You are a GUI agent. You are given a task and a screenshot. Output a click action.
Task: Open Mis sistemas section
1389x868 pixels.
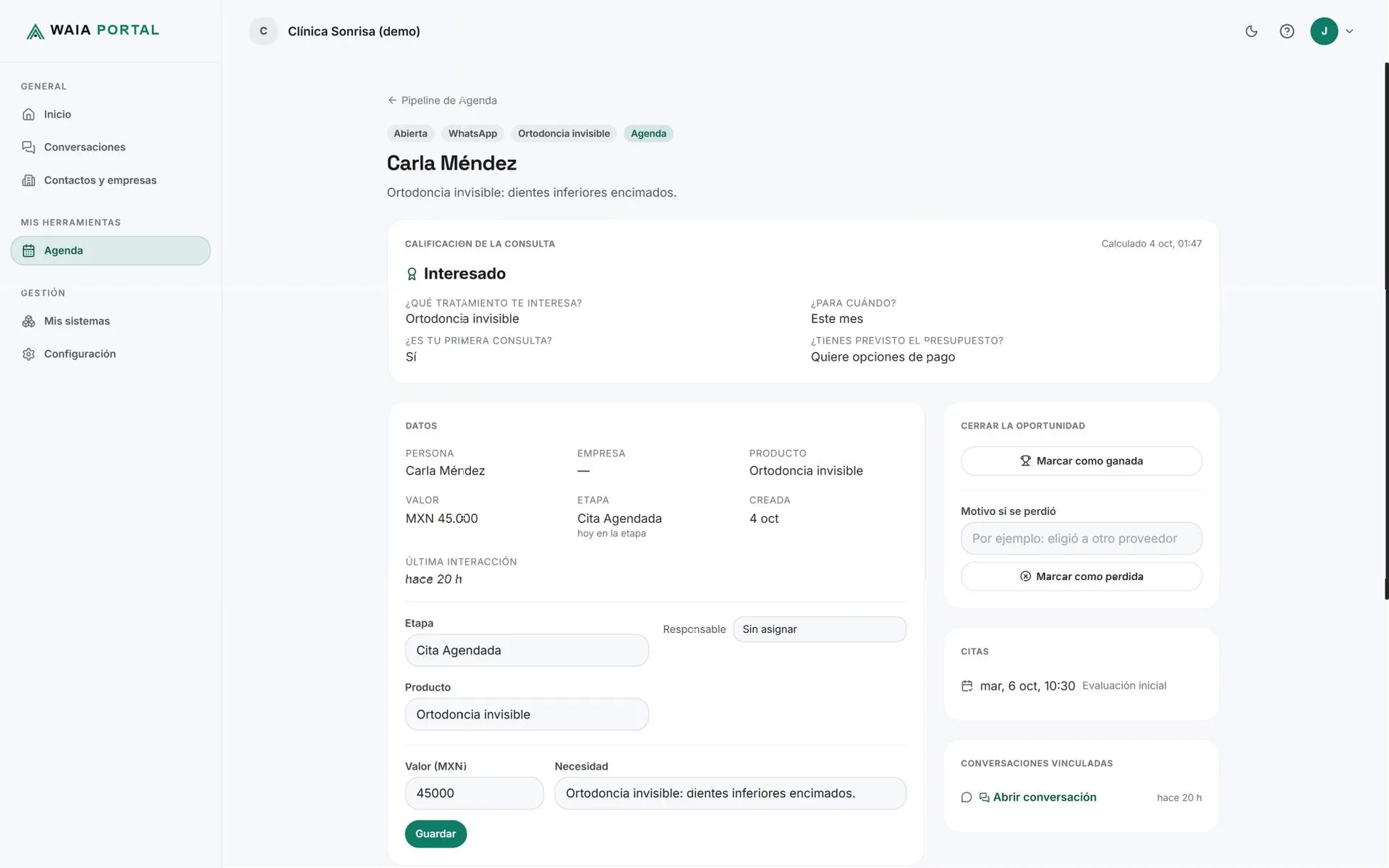click(110, 321)
